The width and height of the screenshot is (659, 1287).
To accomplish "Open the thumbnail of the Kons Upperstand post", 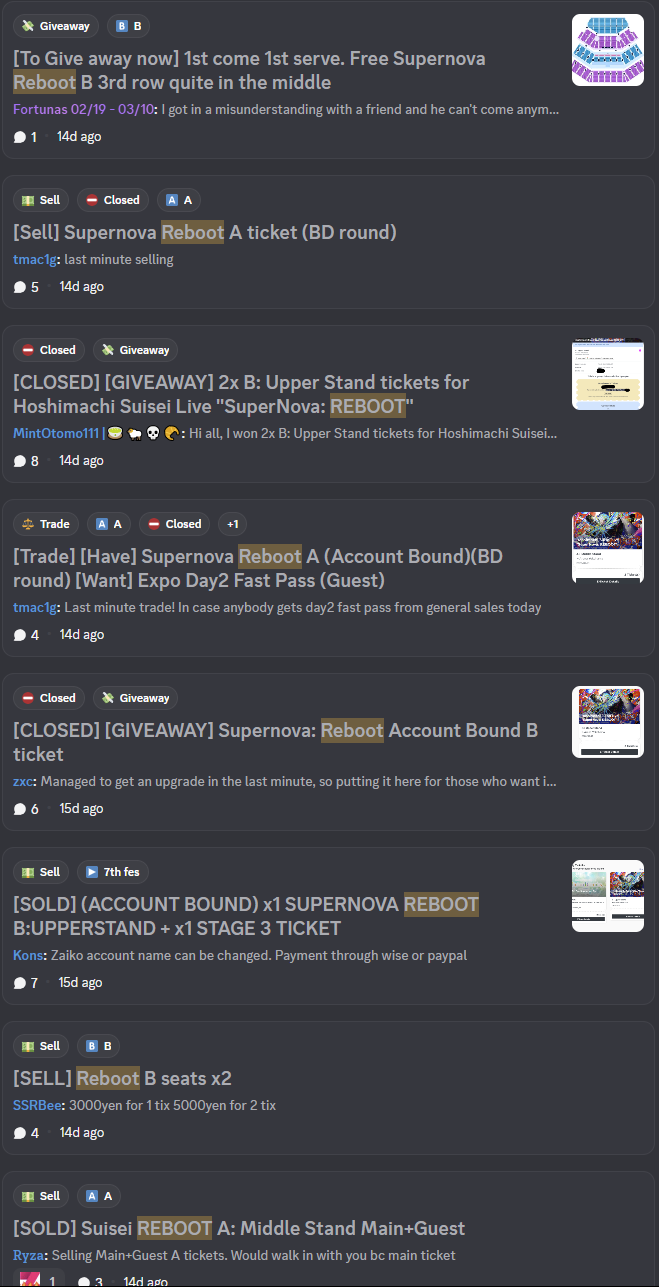I will [607, 896].
